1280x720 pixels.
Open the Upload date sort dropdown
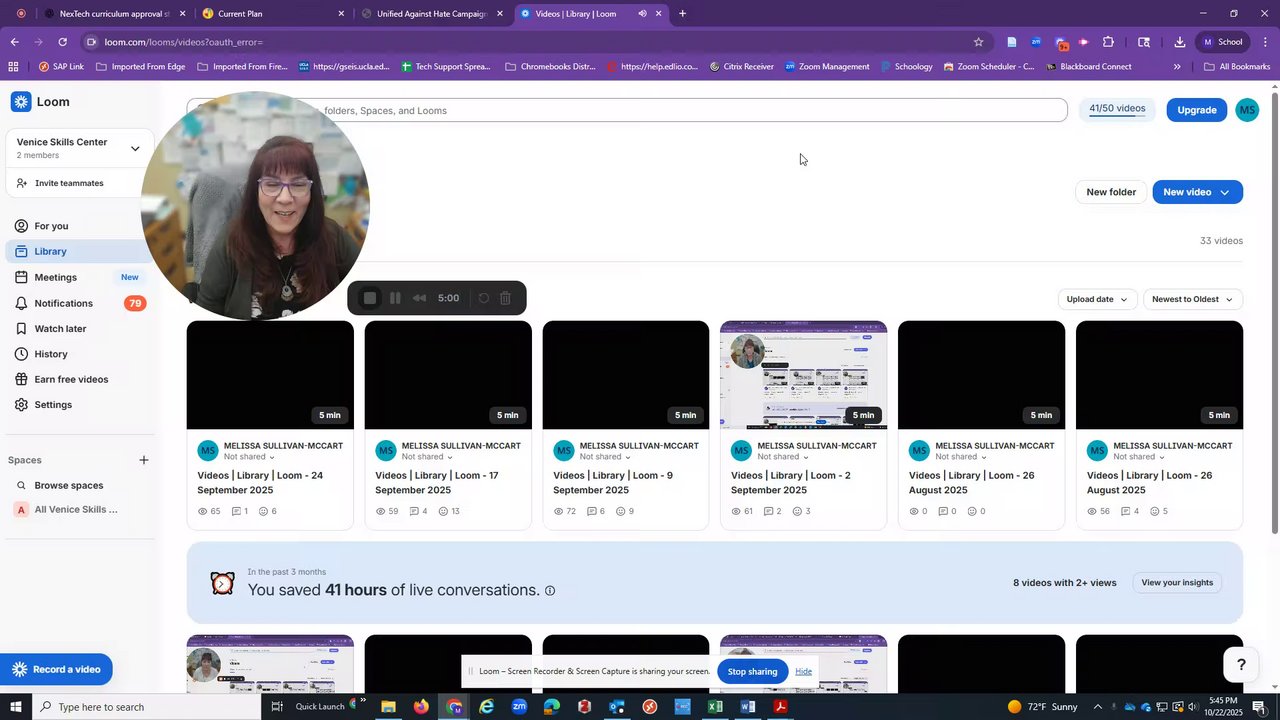pyautogui.click(x=1096, y=299)
